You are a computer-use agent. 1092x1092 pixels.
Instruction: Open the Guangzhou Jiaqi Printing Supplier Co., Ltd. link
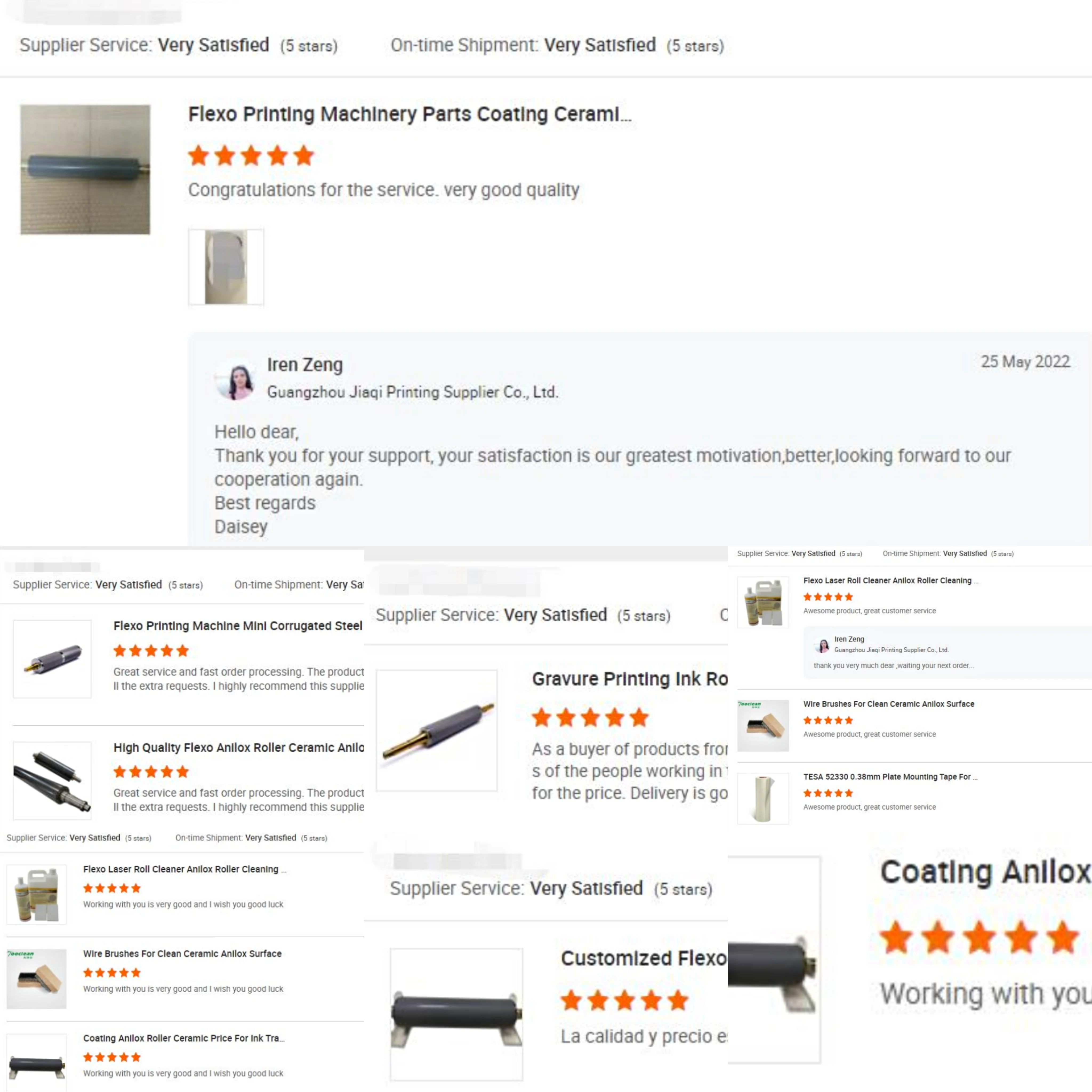[x=413, y=392]
